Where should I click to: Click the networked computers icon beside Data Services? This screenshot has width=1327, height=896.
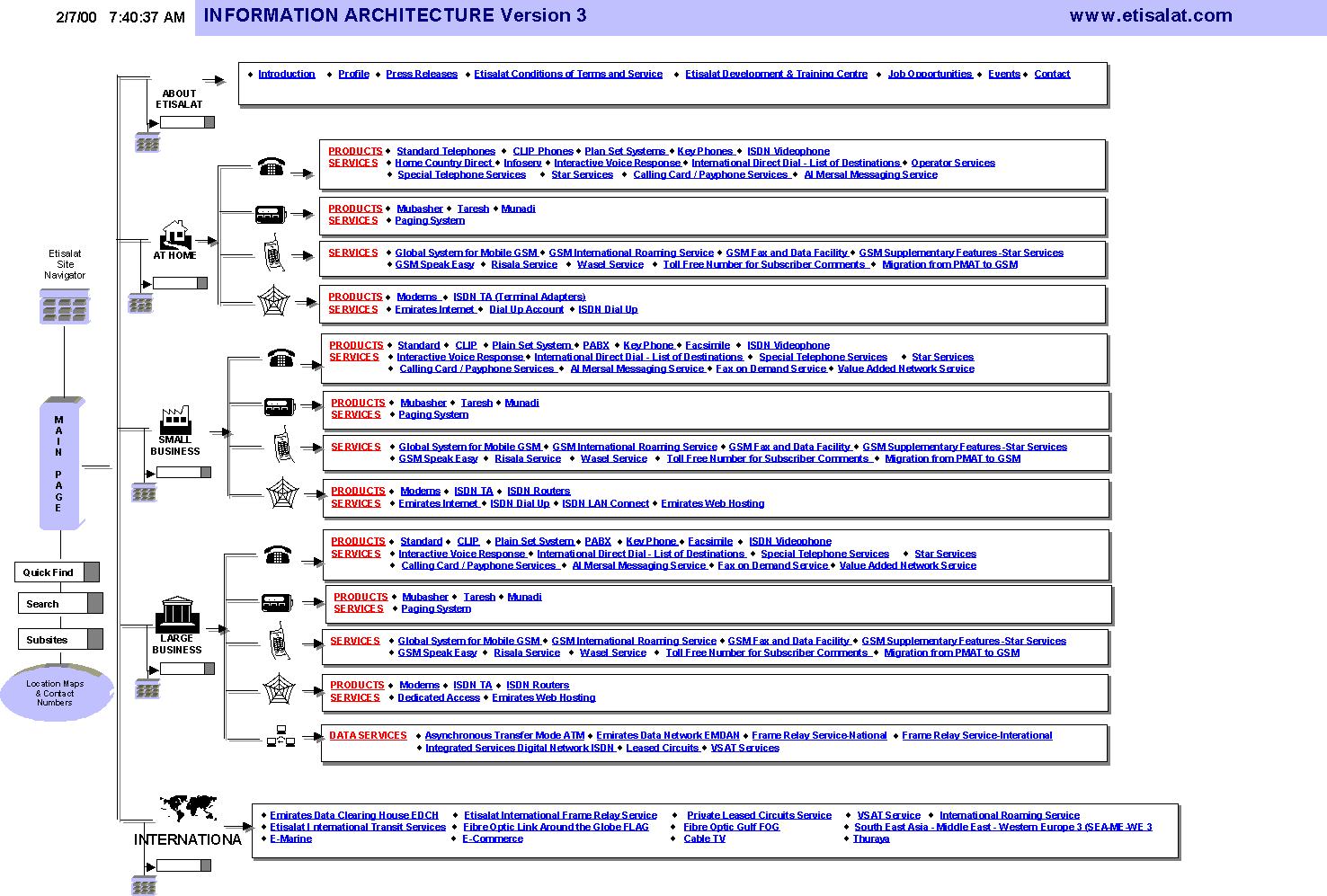(x=281, y=736)
